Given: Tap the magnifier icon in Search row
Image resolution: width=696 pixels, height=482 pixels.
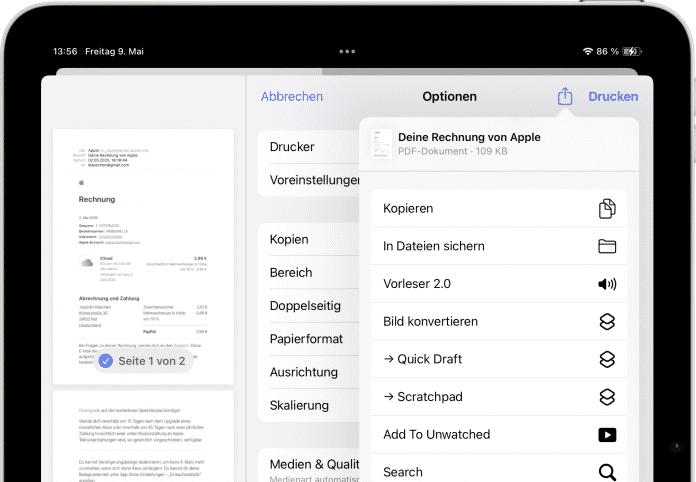Looking at the screenshot, I should click(607, 472).
